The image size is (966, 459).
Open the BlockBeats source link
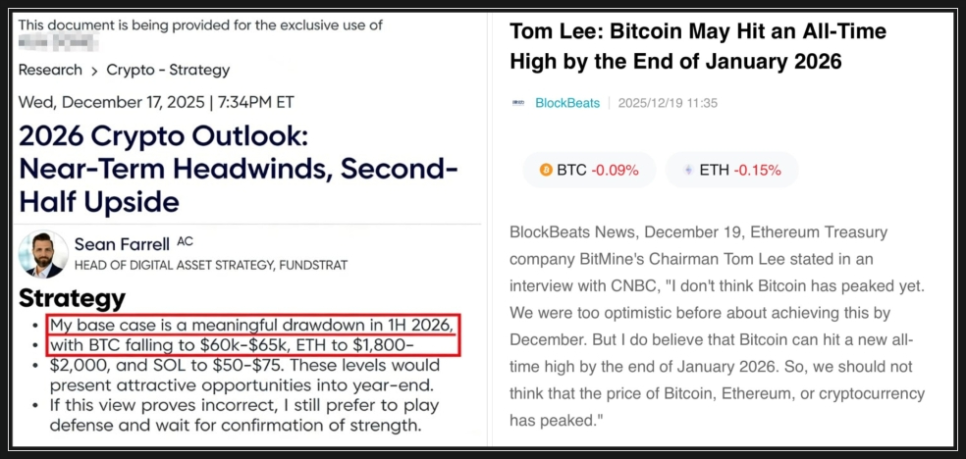click(x=566, y=103)
